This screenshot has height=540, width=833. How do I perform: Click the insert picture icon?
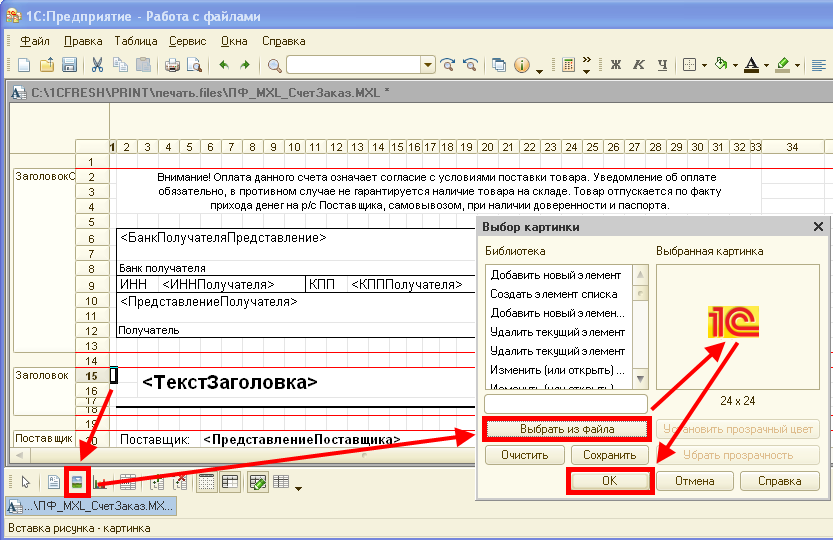tap(77, 482)
